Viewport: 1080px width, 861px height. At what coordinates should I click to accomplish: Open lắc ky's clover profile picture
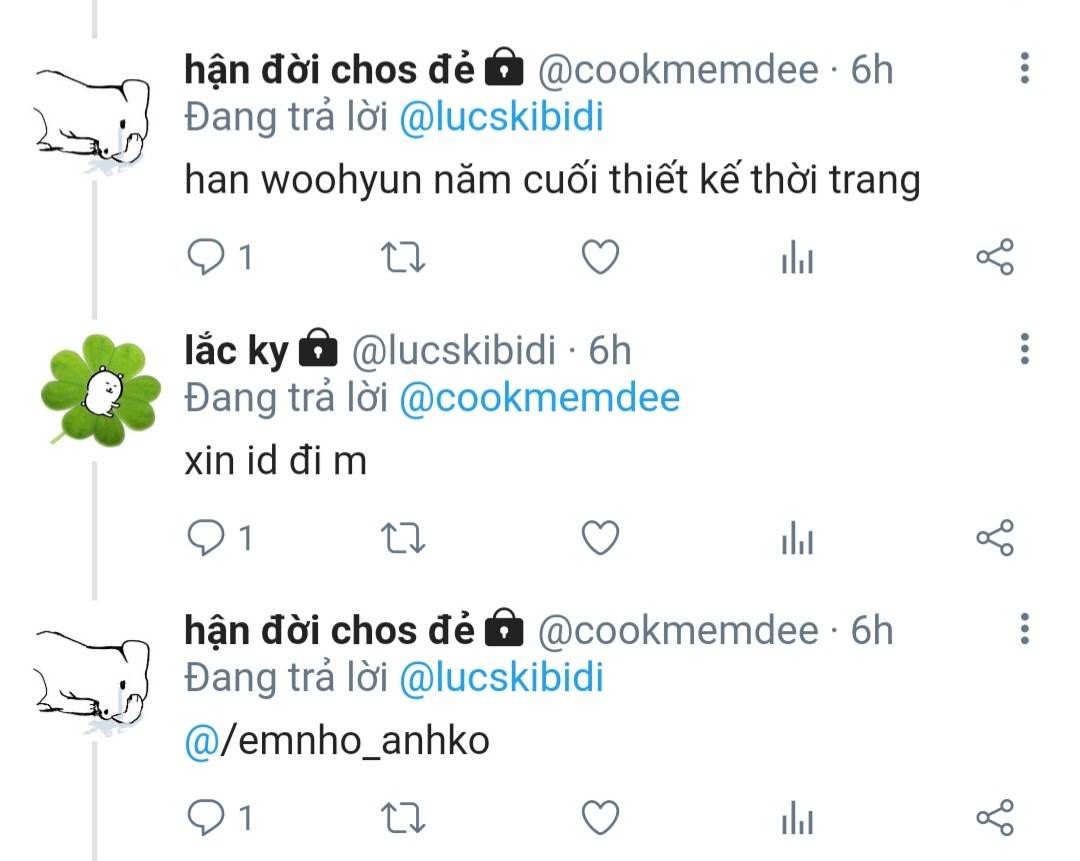click(100, 390)
